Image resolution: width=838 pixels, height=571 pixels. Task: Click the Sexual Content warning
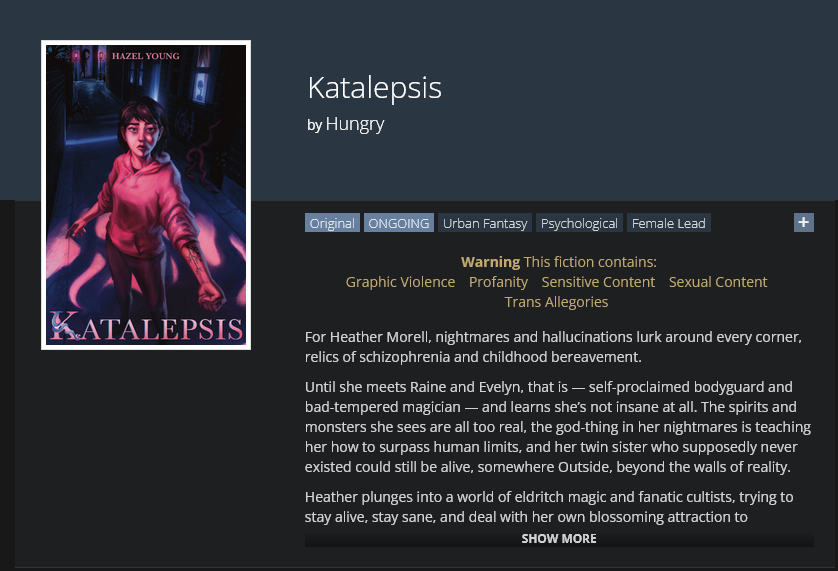click(718, 282)
